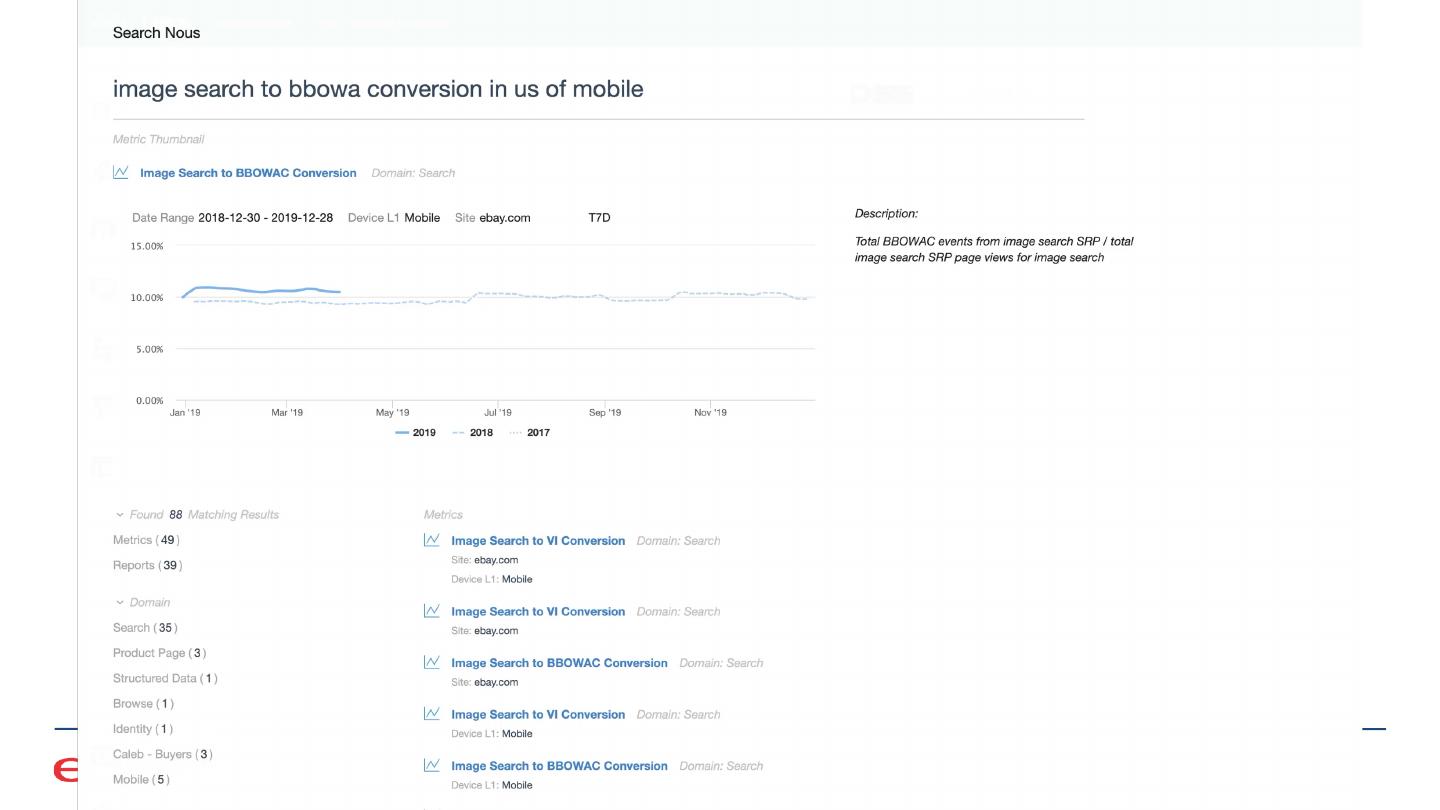Open the Date Range selector
1440x810 pixels.
click(264, 218)
